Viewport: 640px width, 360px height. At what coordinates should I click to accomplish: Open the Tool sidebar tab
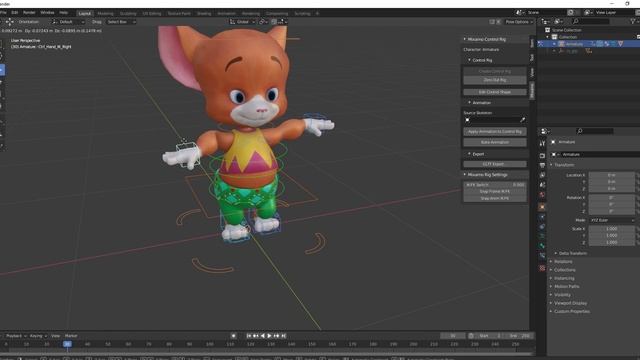point(532,58)
